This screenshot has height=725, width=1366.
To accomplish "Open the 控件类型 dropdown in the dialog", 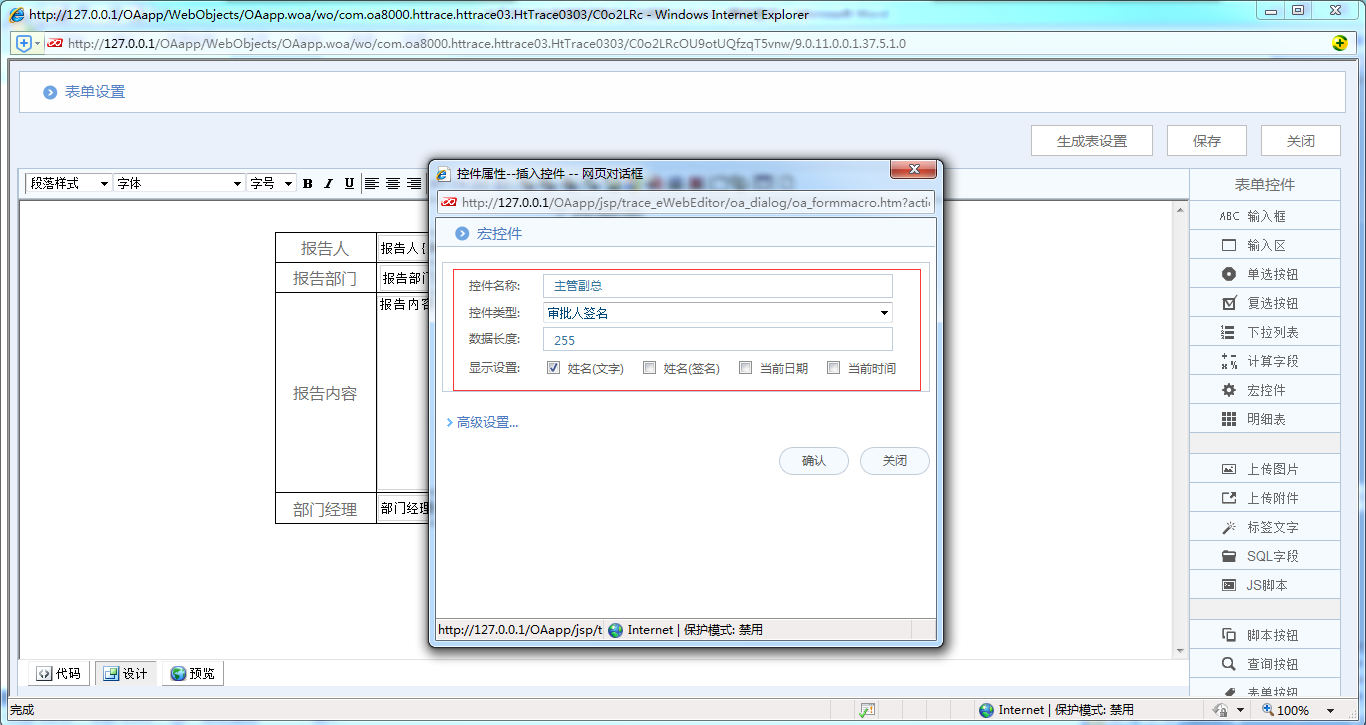I will tap(884, 312).
